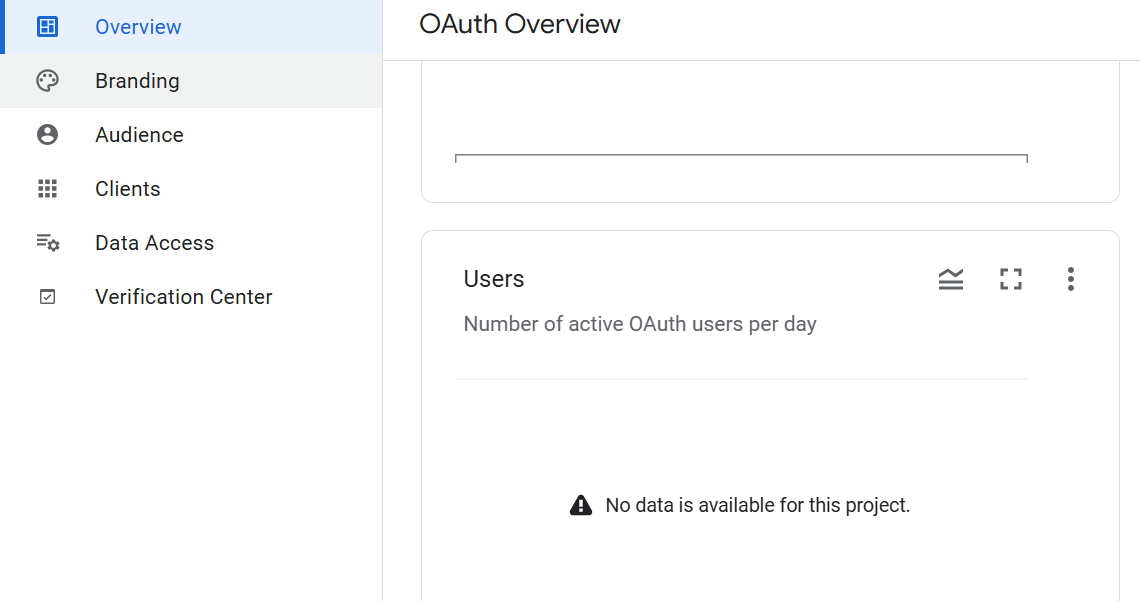Open the Data Access menu item
The height and width of the screenshot is (601, 1140).
coord(154,243)
